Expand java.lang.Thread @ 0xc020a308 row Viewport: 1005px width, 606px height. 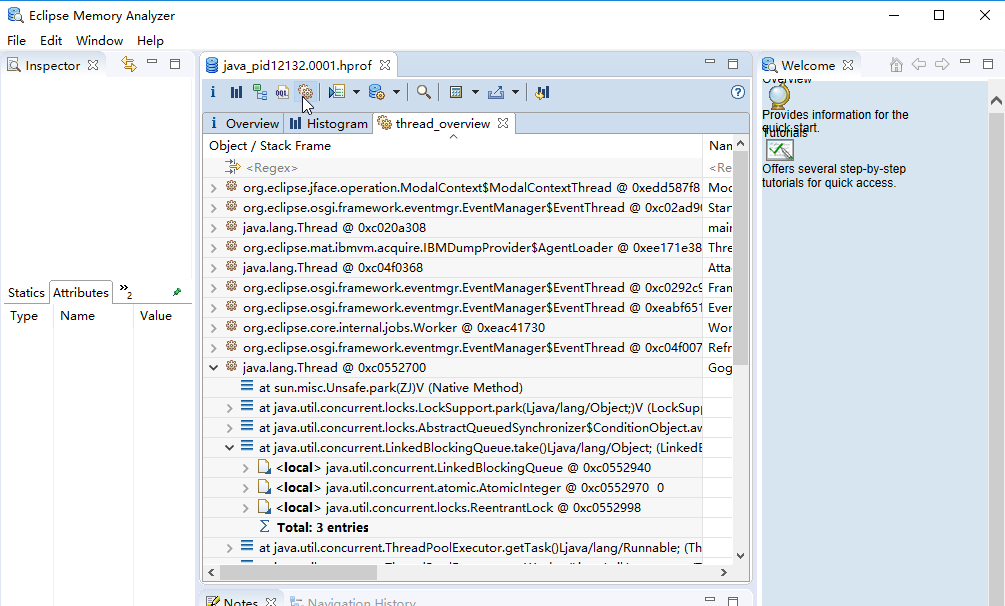point(213,228)
